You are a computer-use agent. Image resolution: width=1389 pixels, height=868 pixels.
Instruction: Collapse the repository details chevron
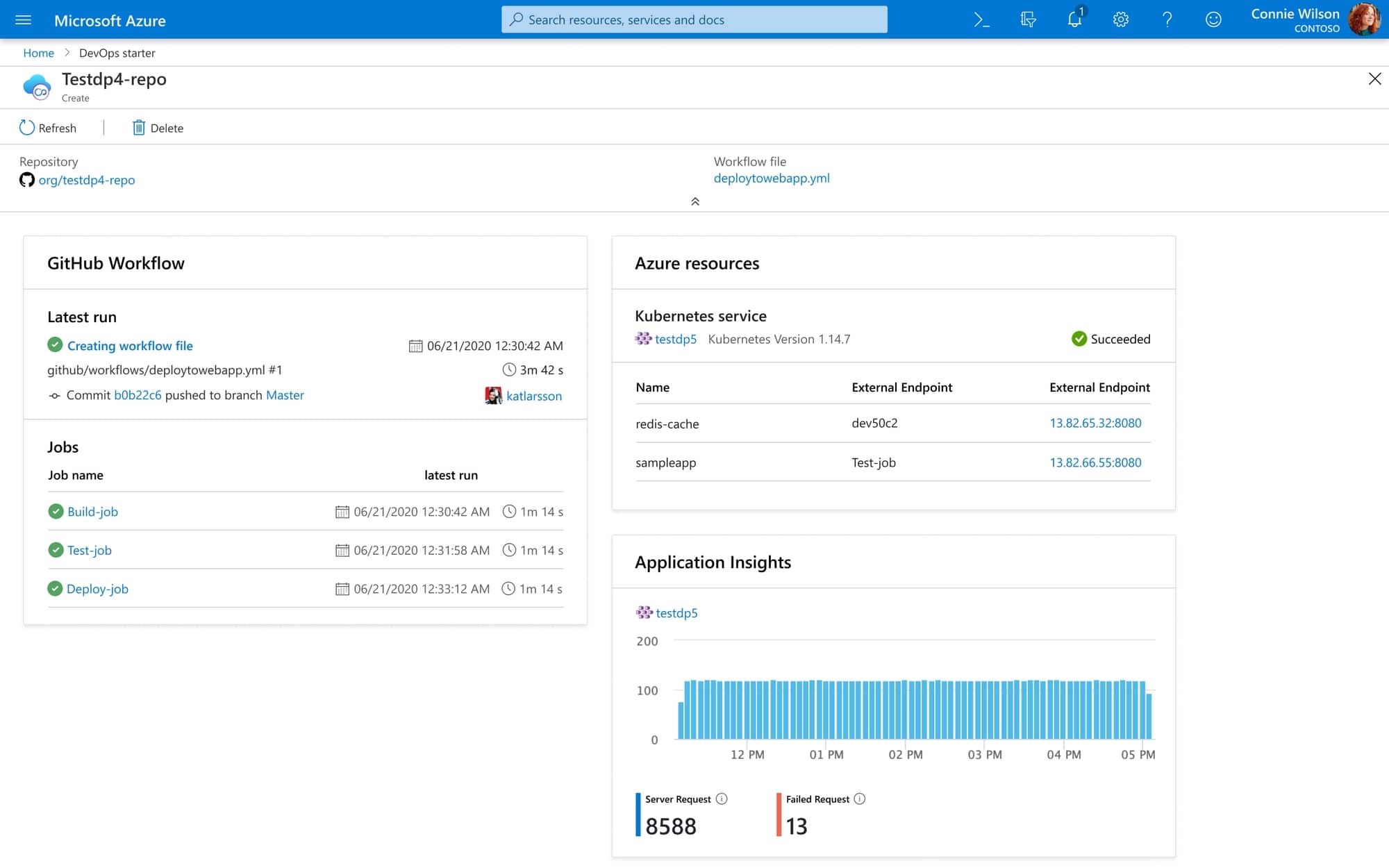click(x=694, y=201)
